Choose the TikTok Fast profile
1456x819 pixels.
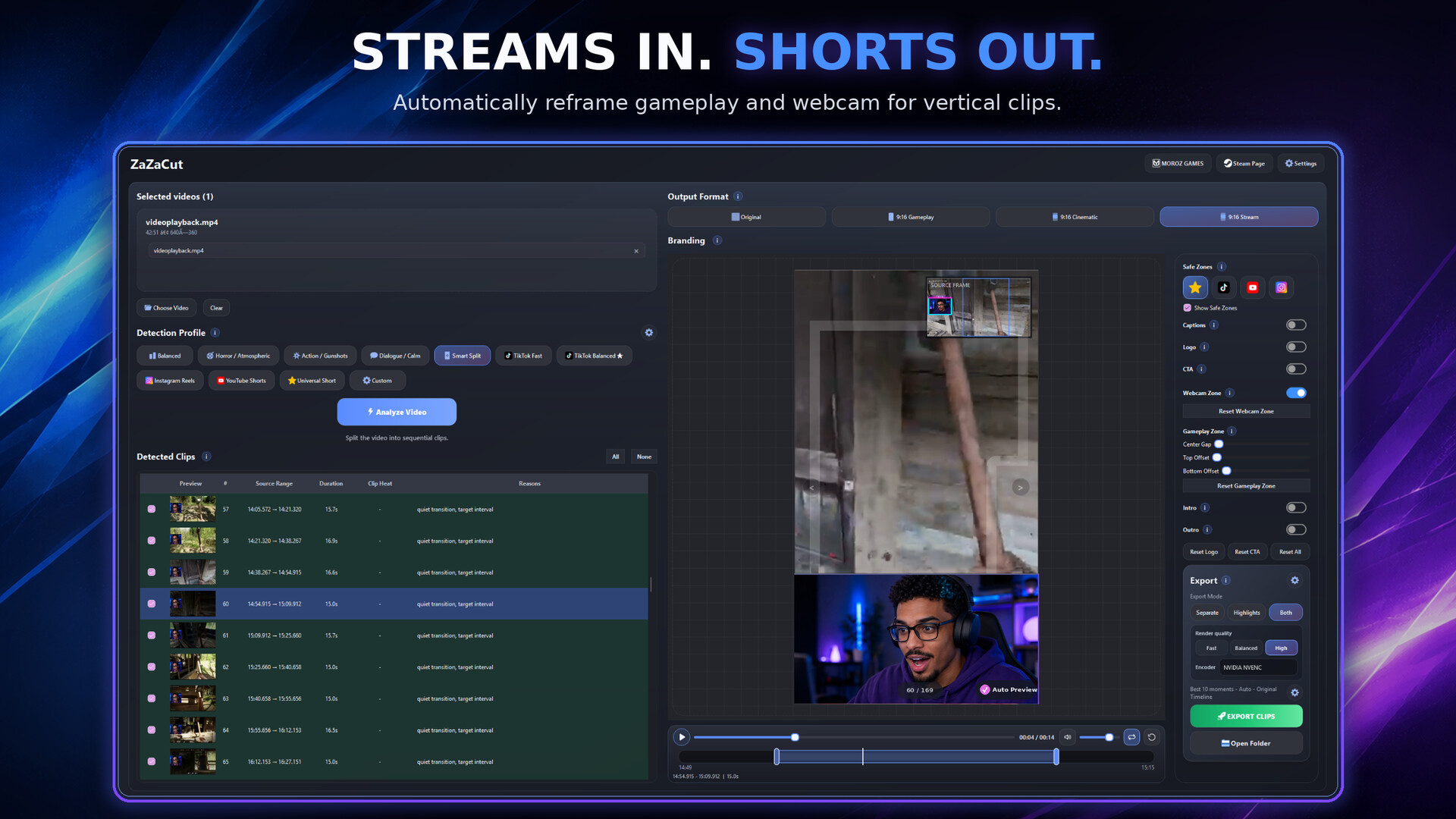point(523,356)
